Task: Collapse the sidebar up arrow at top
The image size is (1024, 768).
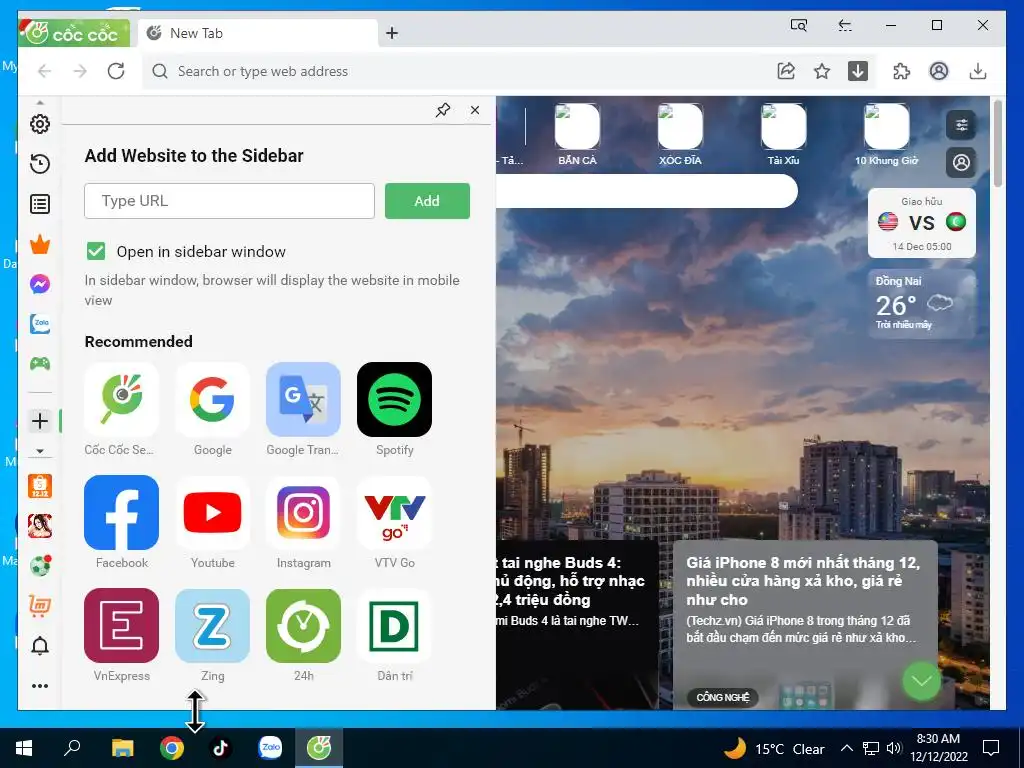Action: tap(40, 103)
